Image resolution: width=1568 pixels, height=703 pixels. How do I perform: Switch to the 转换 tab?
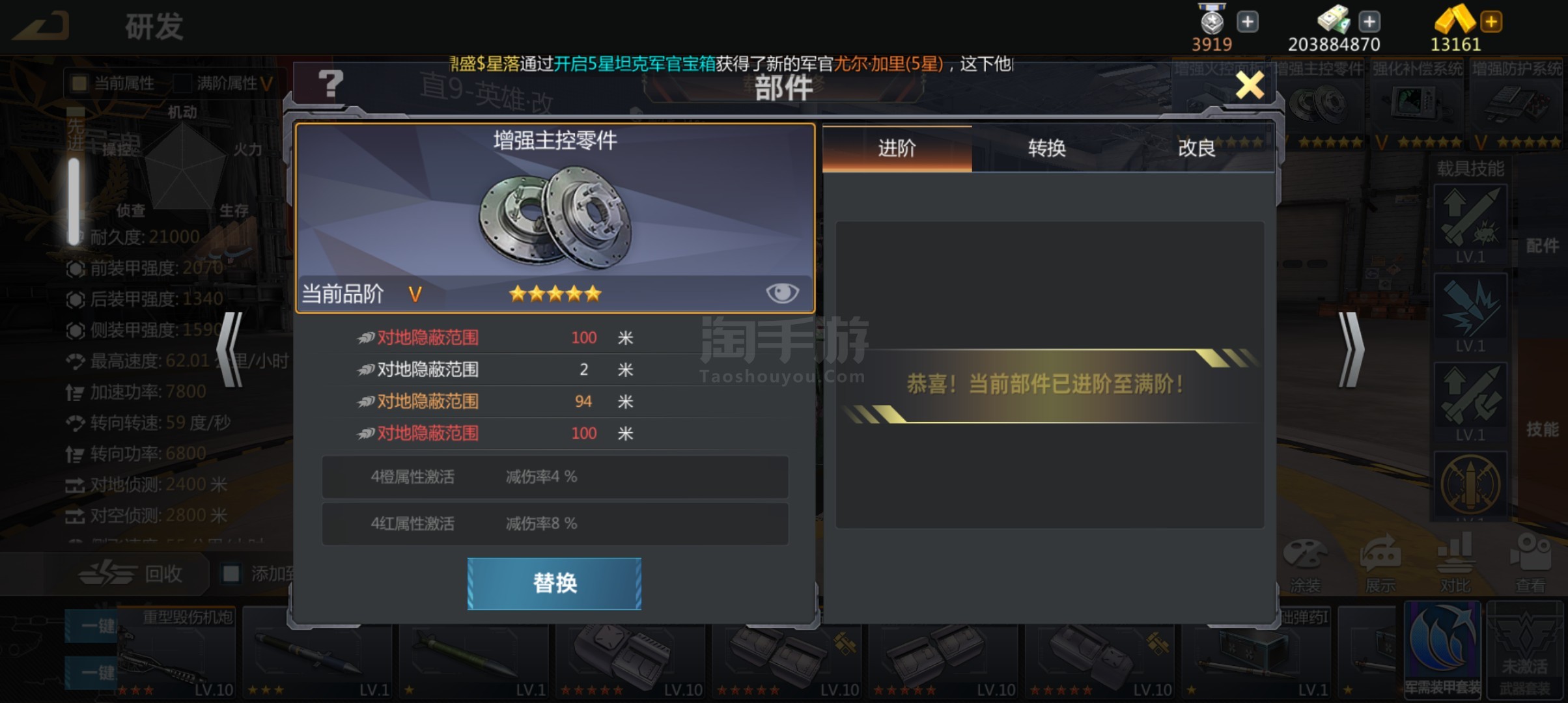(x=1046, y=148)
